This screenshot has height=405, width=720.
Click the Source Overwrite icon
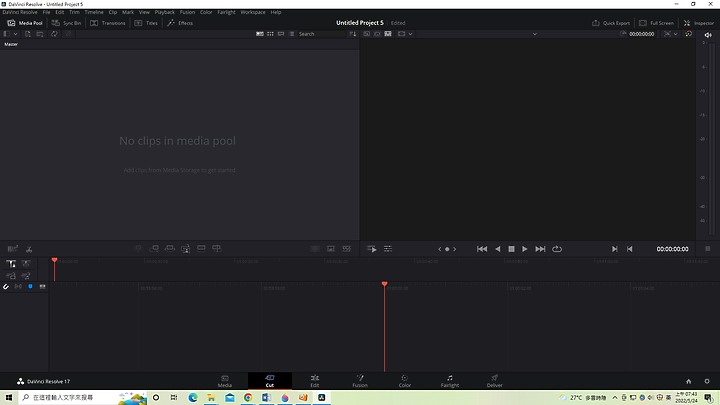[x=217, y=248]
